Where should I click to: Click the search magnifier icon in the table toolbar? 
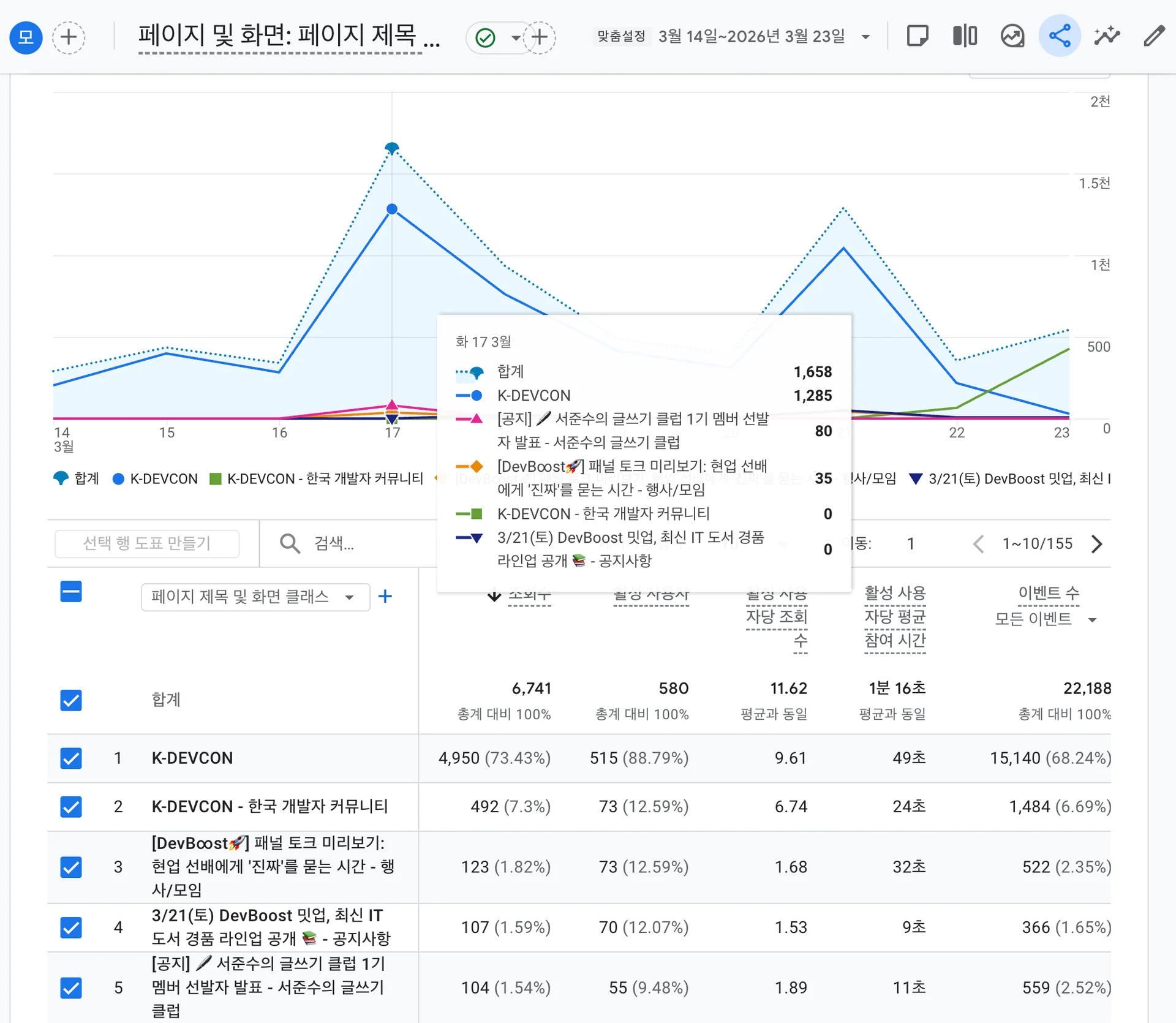[x=290, y=543]
